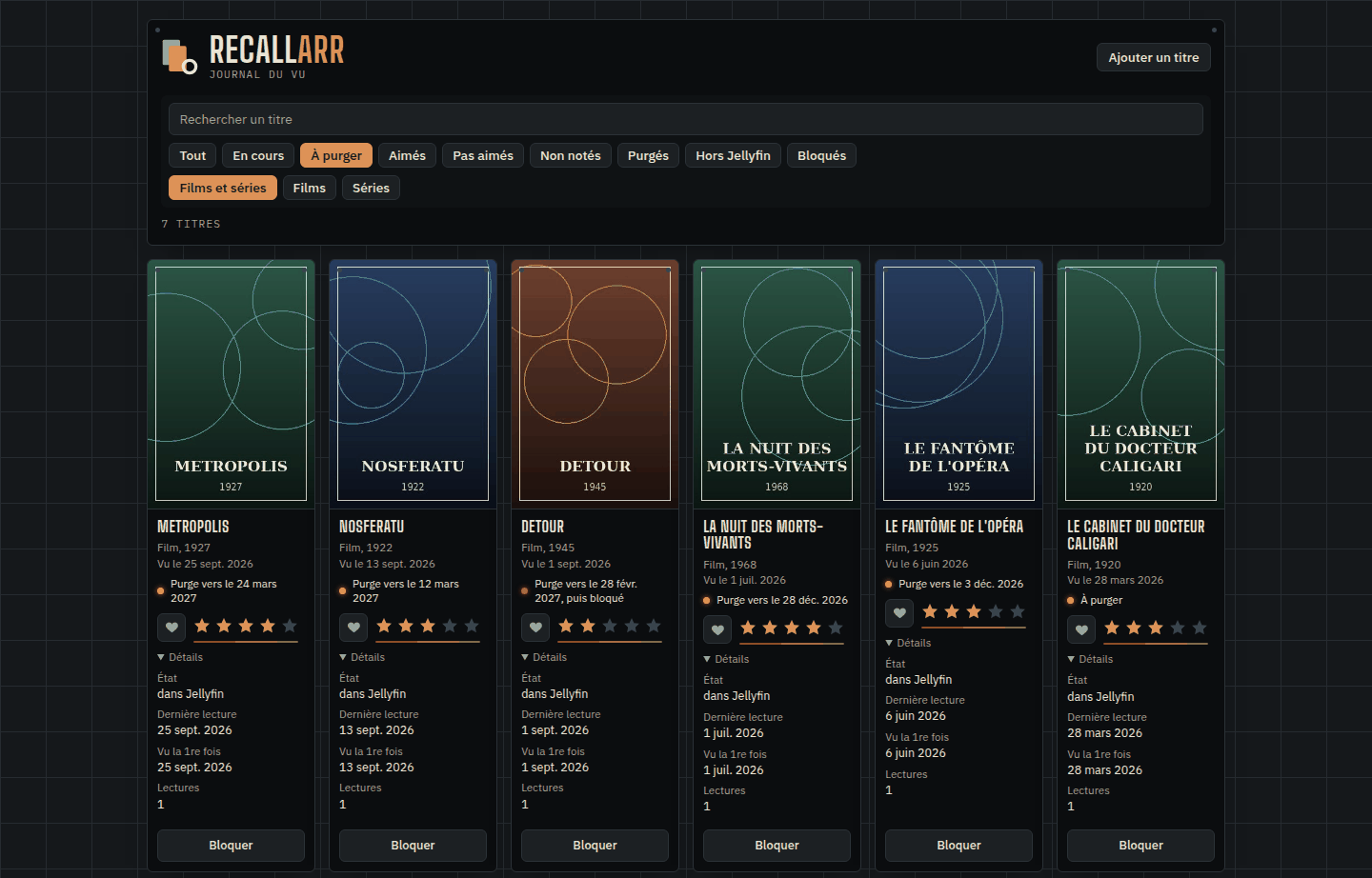Image resolution: width=1372 pixels, height=878 pixels.
Task: Give Nosferatu a two-star rating
Action: click(x=406, y=626)
